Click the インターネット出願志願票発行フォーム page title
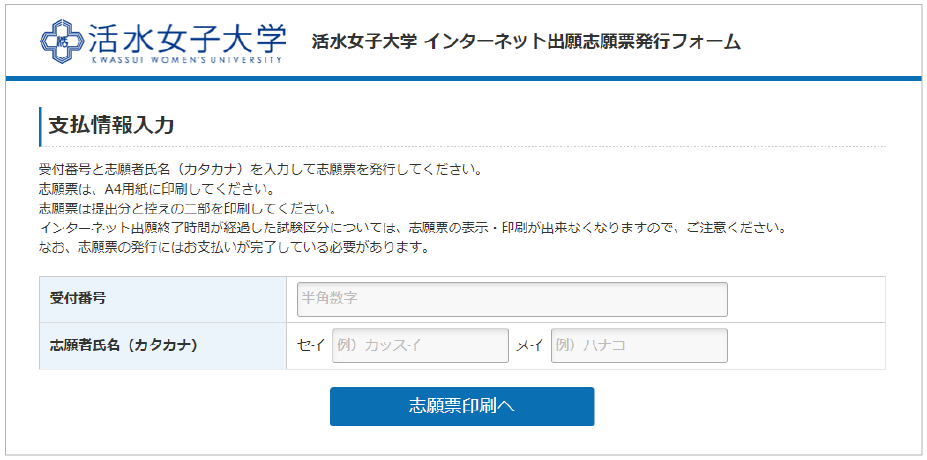 pyautogui.click(x=526, y=41)
